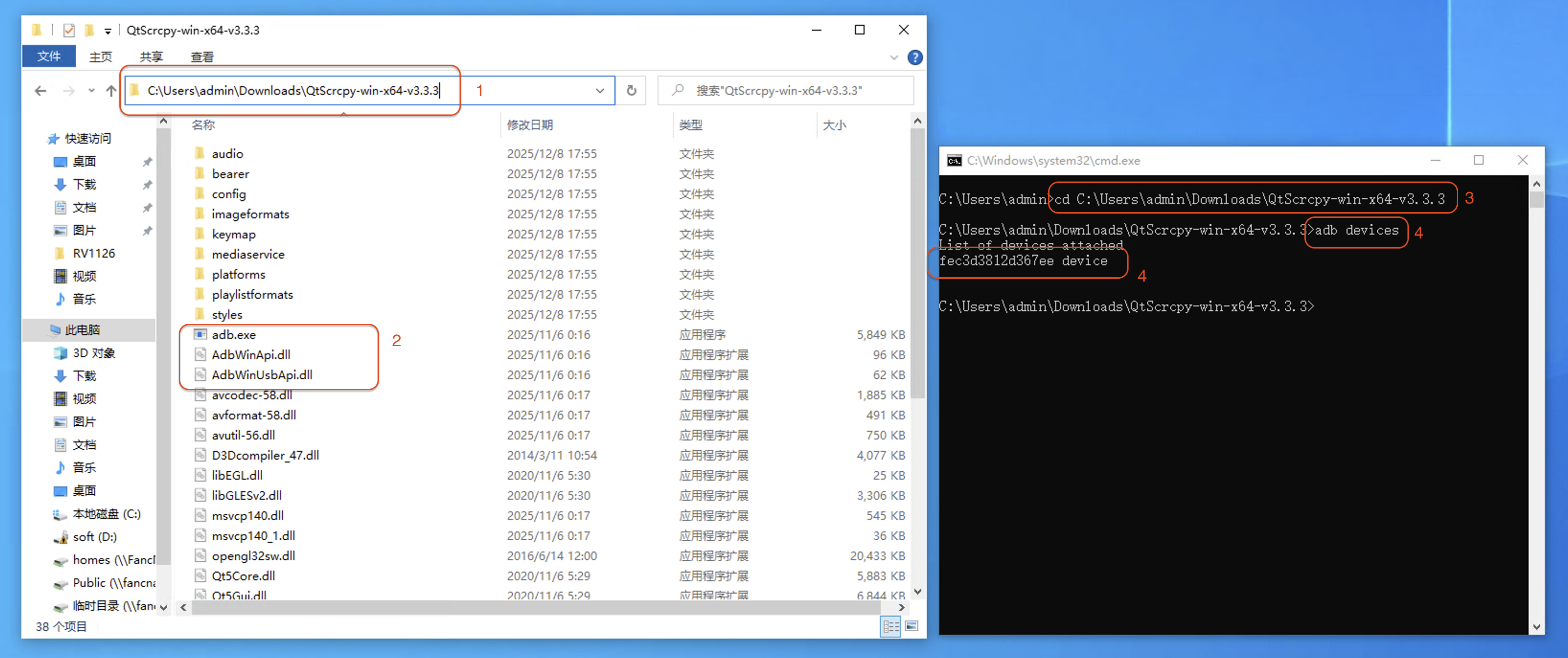Switch to large icons view

tap(911, 626)
